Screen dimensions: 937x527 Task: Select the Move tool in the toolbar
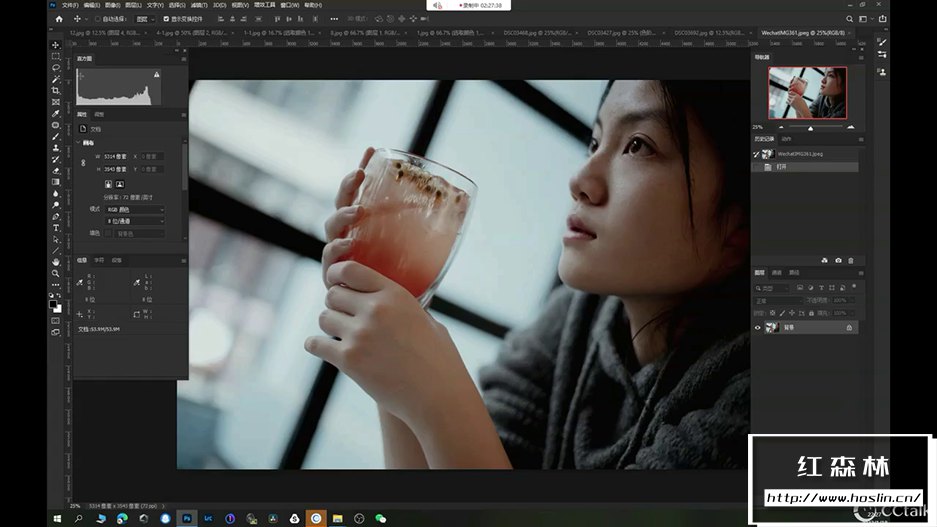pos(56,44)
